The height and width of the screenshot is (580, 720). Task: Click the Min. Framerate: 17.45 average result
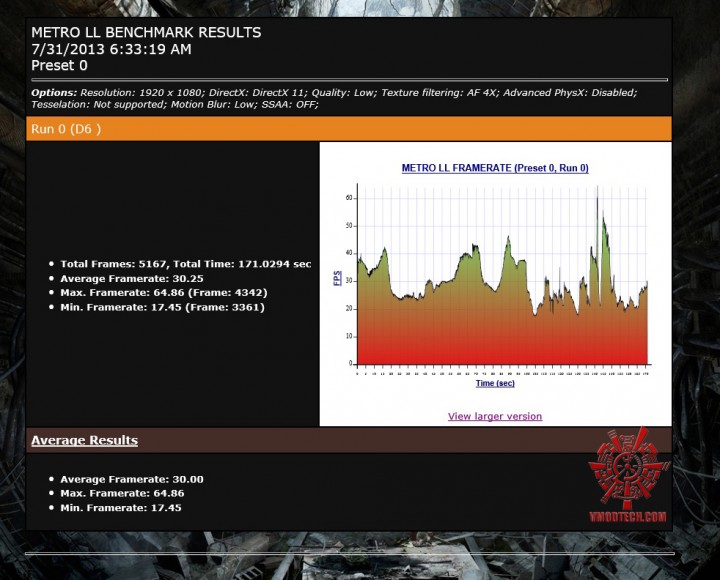121,508
